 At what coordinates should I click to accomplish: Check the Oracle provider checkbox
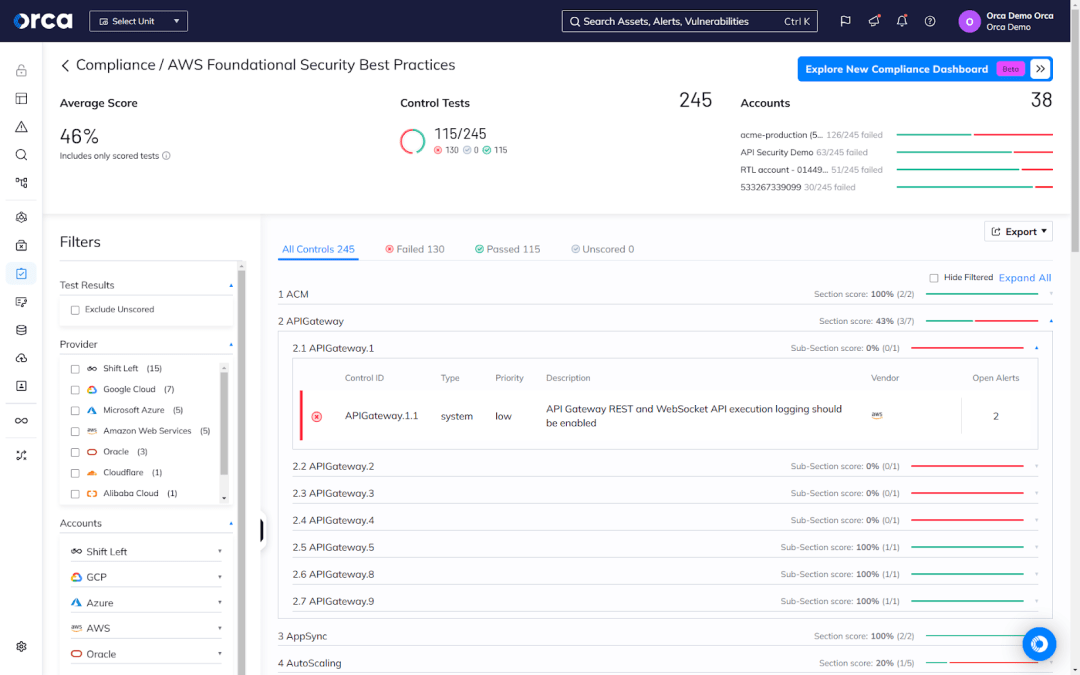pyautogui.click(x=75, y=452)
